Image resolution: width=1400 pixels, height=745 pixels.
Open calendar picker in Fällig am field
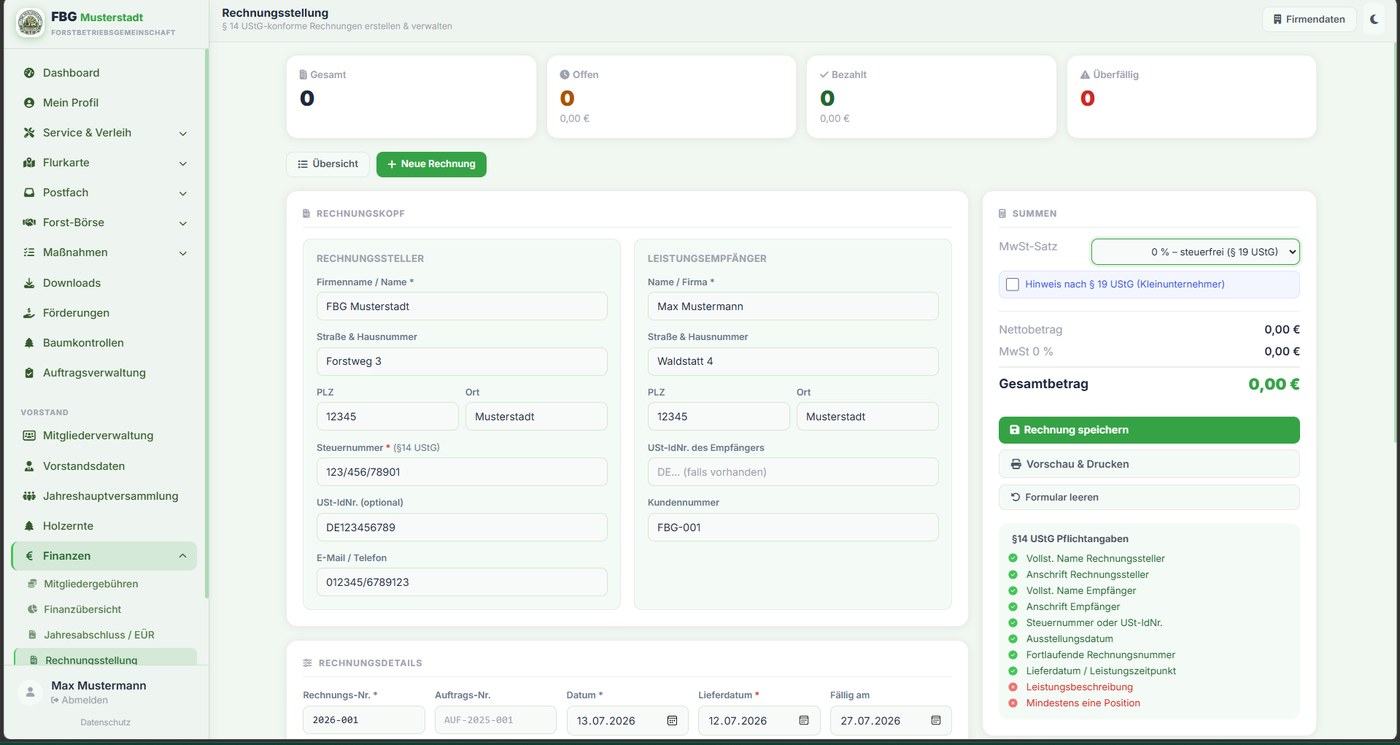936,720
